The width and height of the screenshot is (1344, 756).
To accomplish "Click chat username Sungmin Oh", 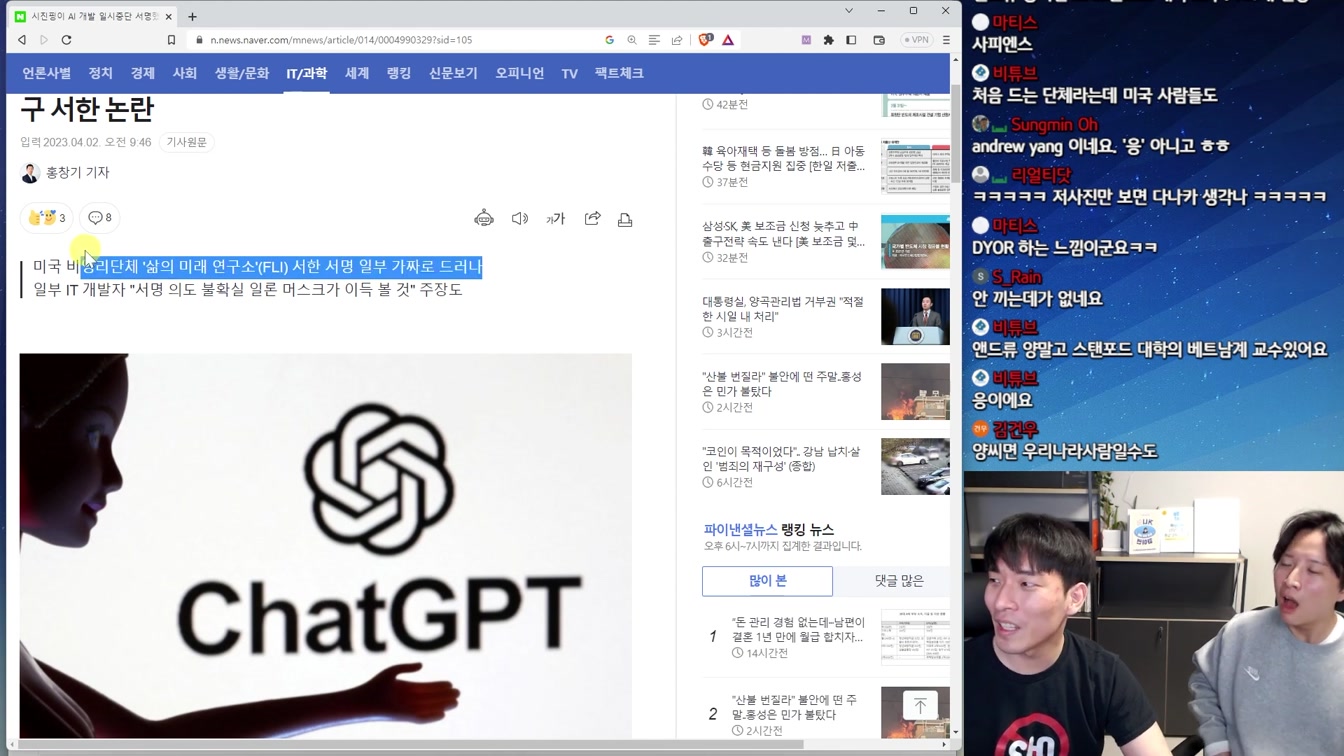I will (x=1054, y=125).
